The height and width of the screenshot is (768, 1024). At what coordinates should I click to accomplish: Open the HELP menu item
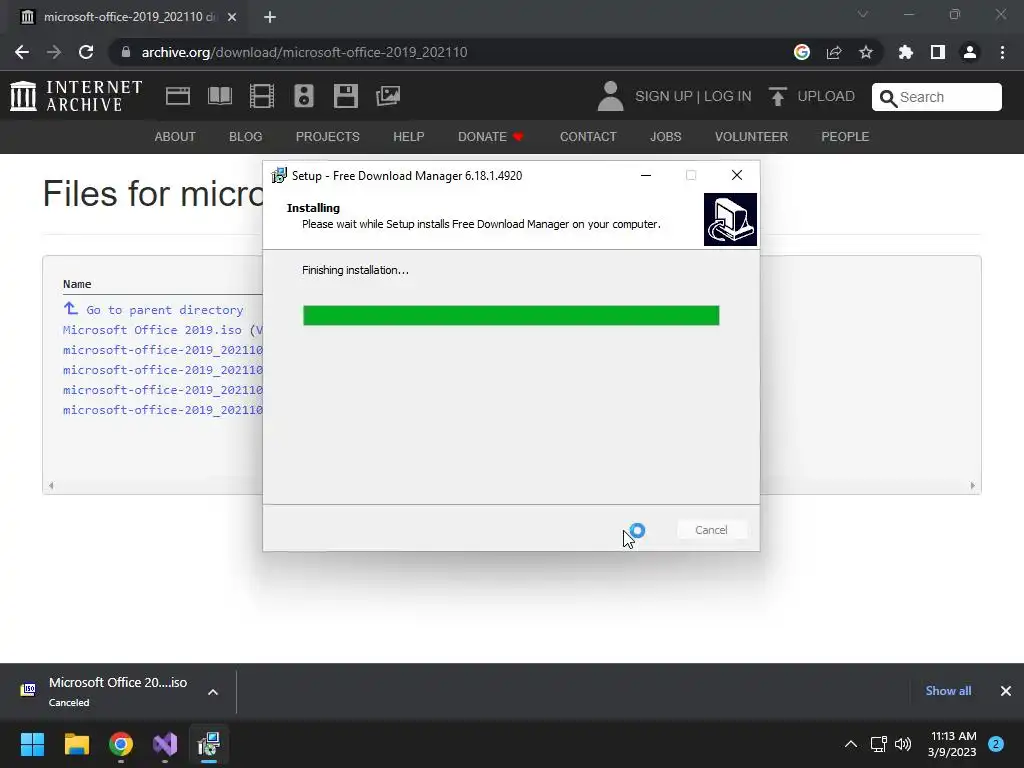tap(409, 136)
